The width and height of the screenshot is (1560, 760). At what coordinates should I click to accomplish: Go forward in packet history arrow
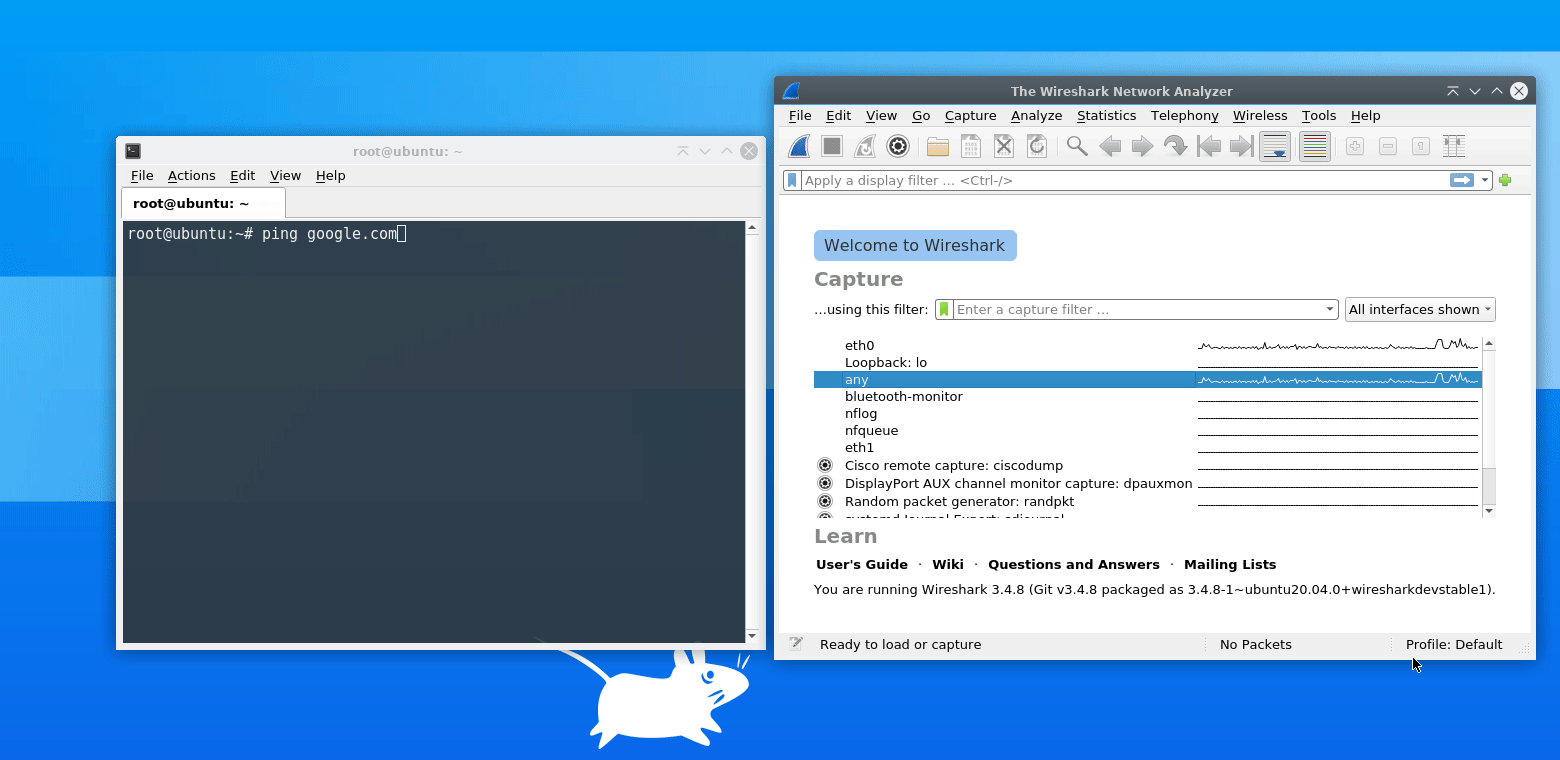[1143, 147]
